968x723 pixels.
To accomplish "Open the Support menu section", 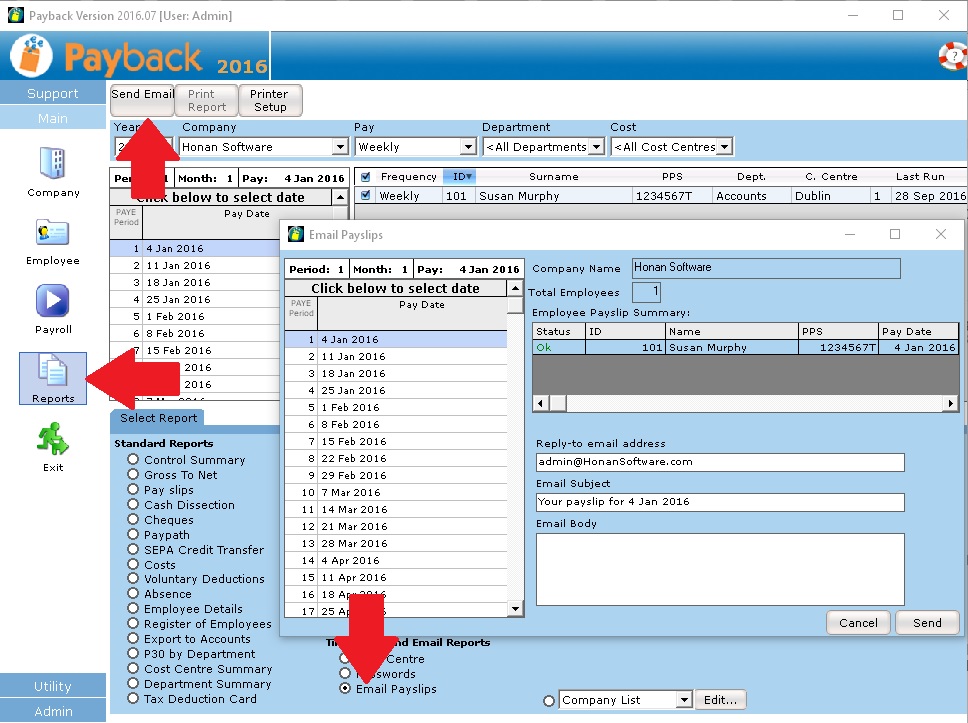I will 52,93.
